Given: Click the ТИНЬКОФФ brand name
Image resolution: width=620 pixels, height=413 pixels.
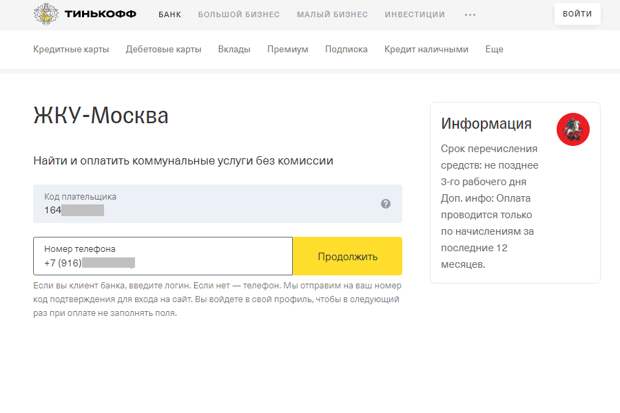Looking at the screenshot, I should point(100,14).
